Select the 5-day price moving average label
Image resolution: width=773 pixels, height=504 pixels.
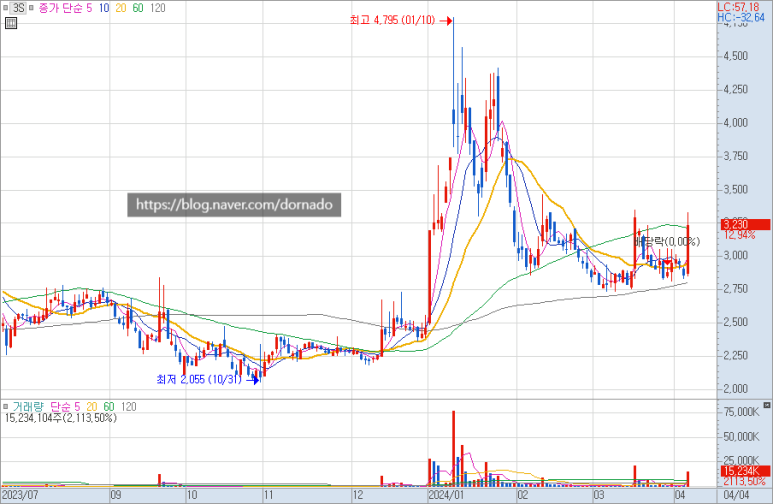[91, 8]
